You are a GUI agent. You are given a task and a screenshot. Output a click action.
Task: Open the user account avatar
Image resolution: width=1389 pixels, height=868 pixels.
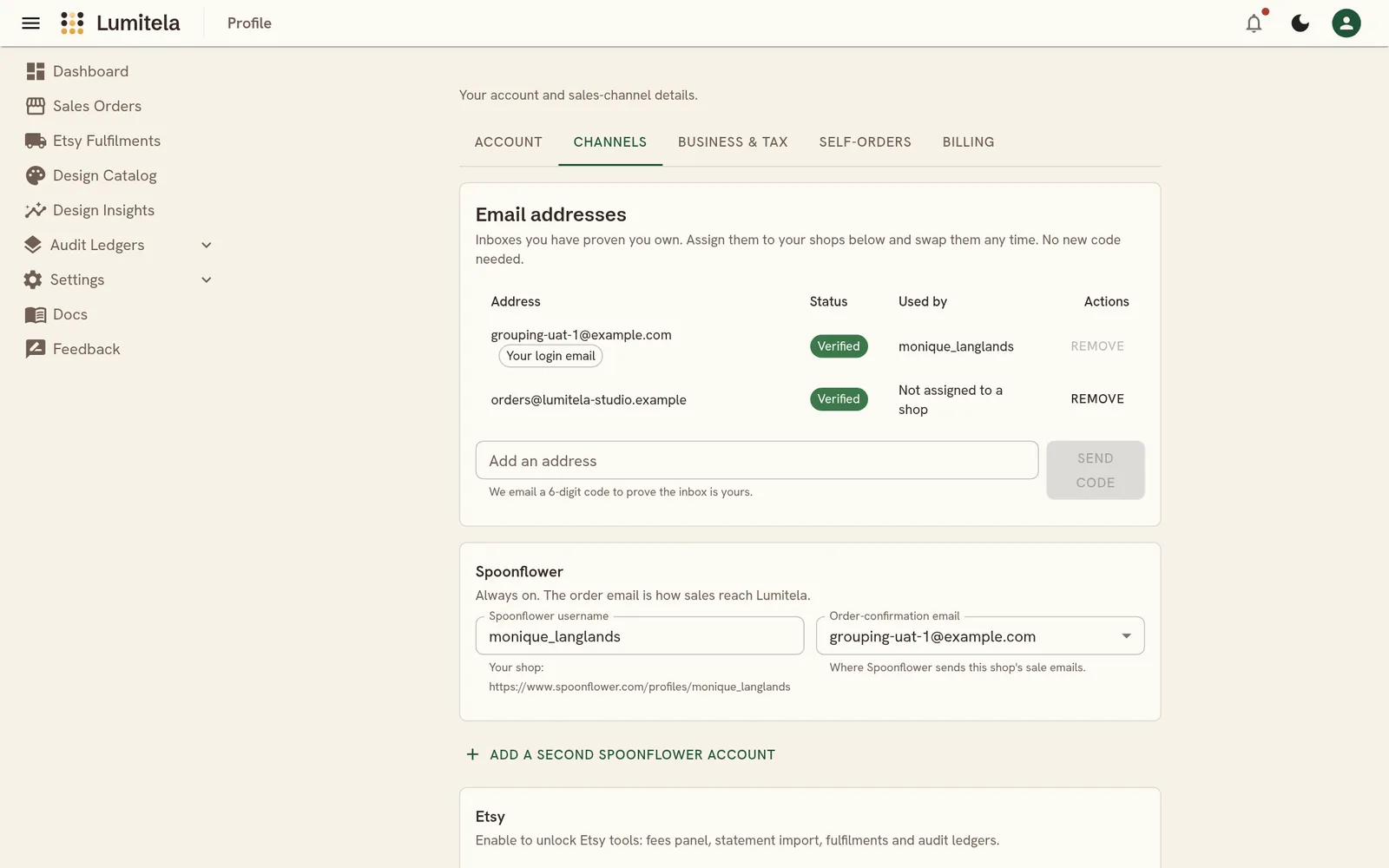tap(1346, 23)
